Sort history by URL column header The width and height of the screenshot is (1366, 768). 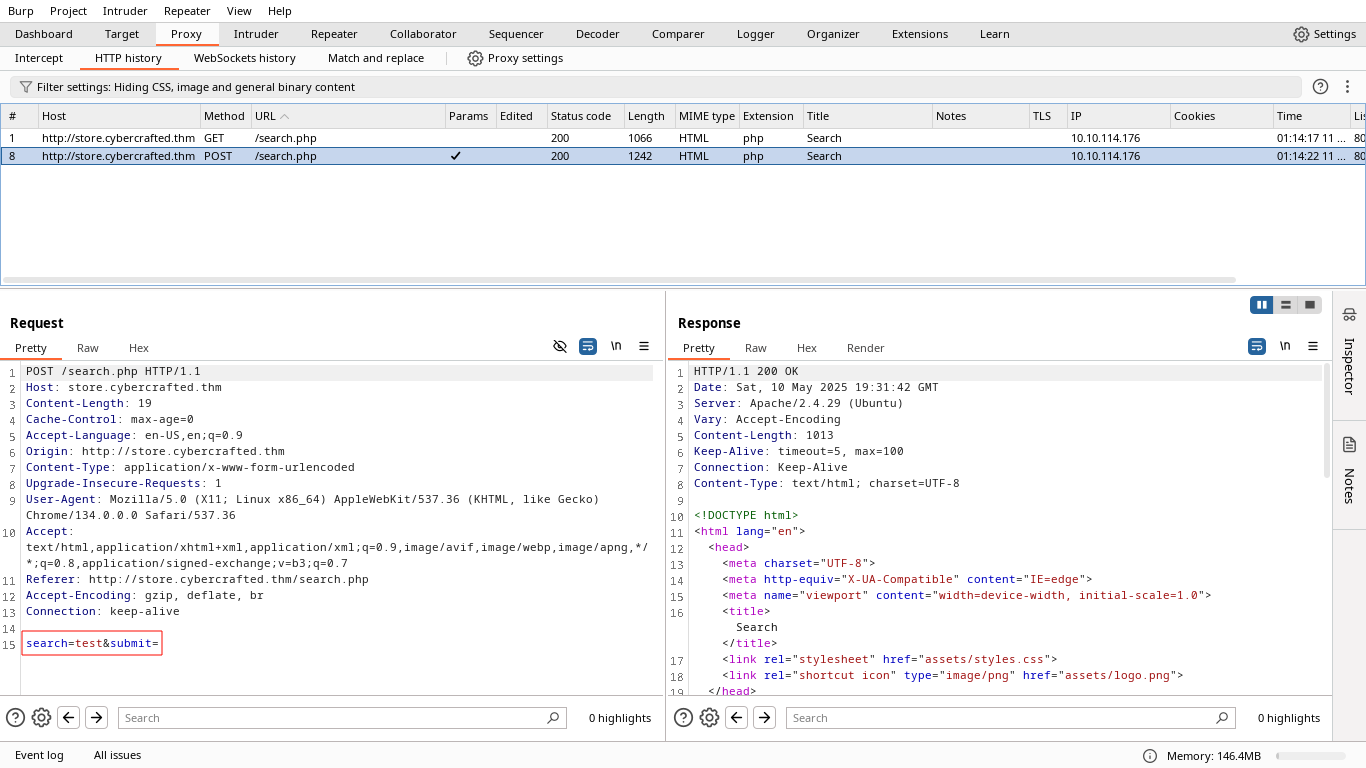pyautogui.click(x=347, y=116)
